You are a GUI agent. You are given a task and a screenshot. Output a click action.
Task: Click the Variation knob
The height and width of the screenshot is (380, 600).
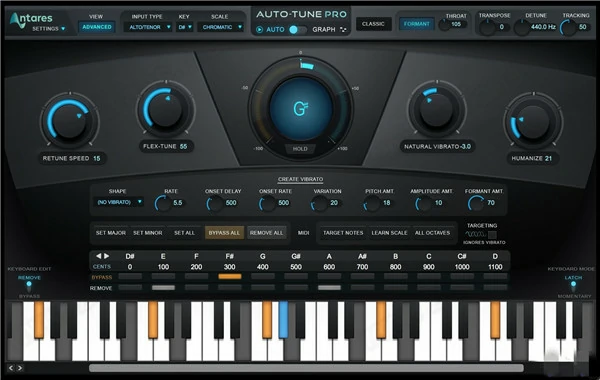point(319,204)
